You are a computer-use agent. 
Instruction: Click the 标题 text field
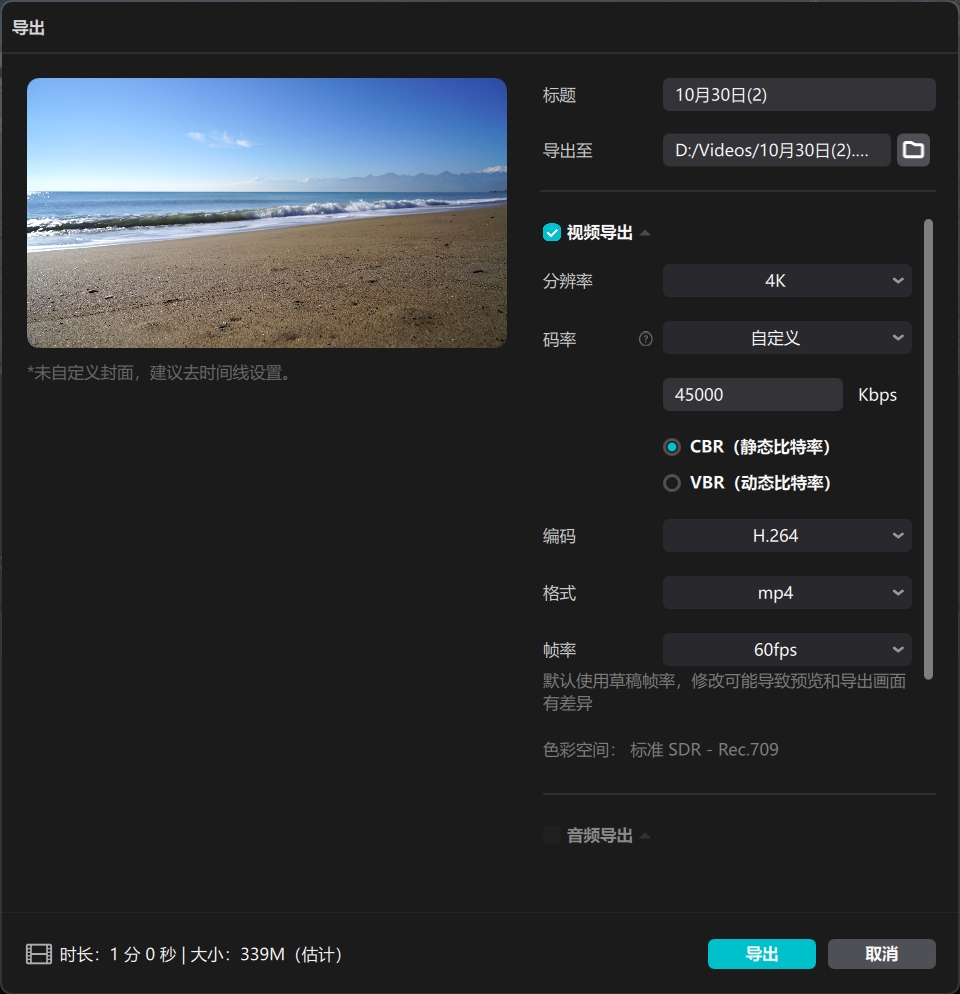[798, 95]
